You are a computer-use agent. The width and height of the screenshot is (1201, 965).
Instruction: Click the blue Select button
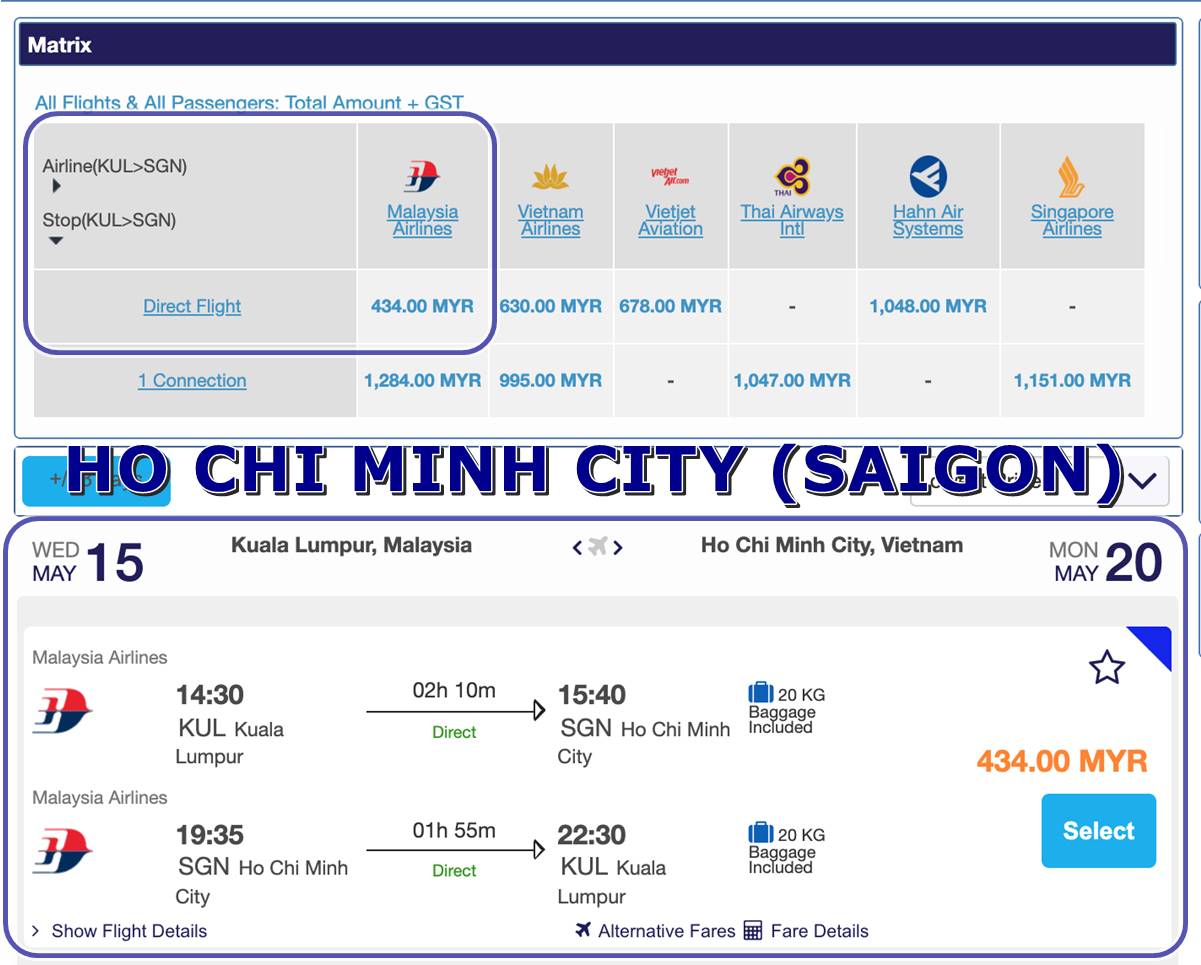click(1098, 831)
